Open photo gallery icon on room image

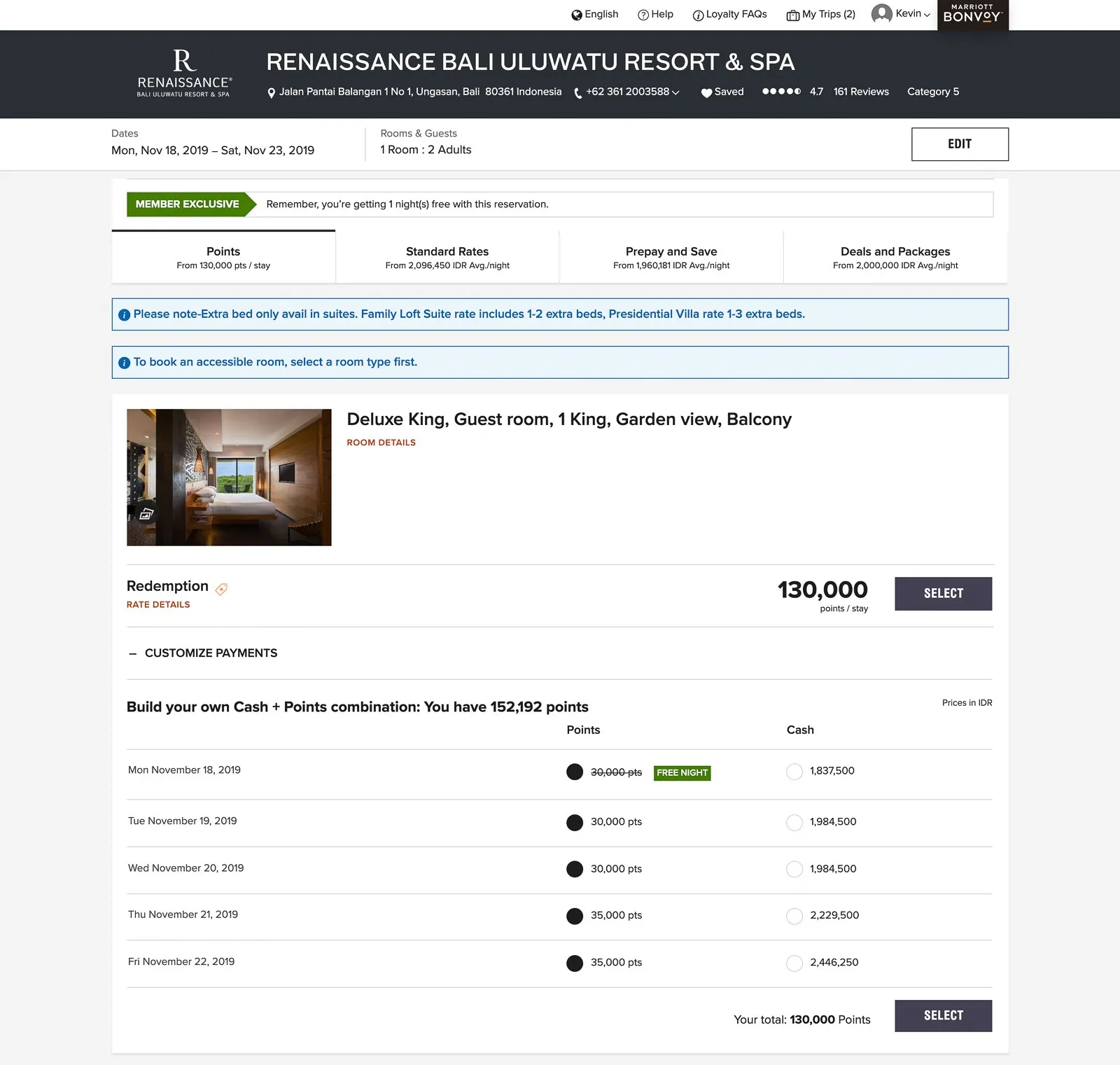(146, 514)
